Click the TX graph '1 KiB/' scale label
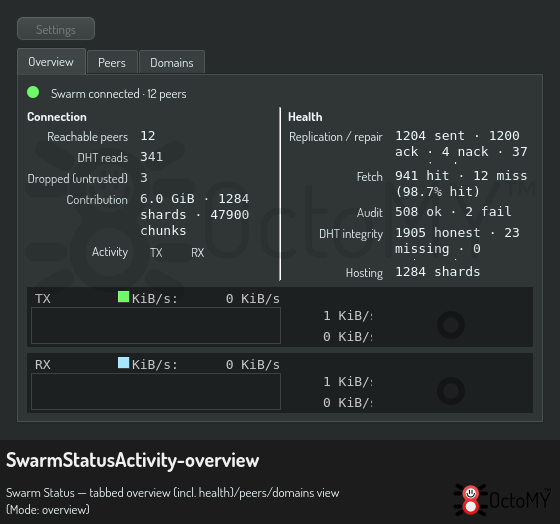Viewport: 560px width, 524px height. point(348,316)
